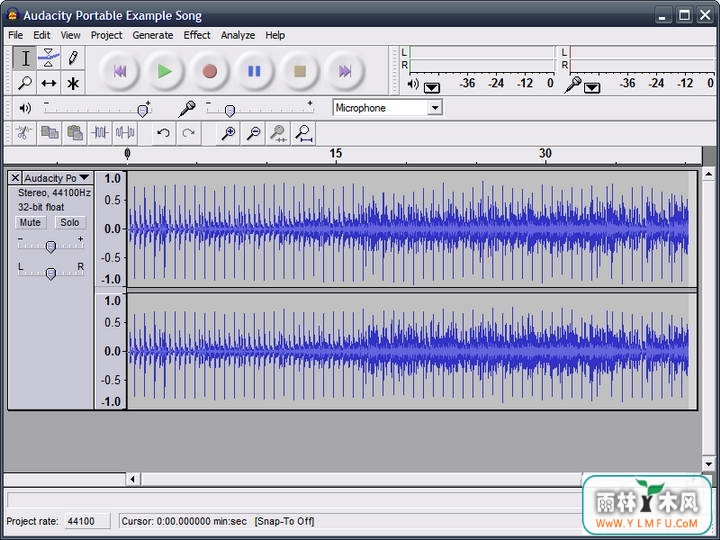Image resolution: width=720 pixels, height=540 pixels.
Task: Open input meter dropdown arrow
Action: tap(592, 87)
